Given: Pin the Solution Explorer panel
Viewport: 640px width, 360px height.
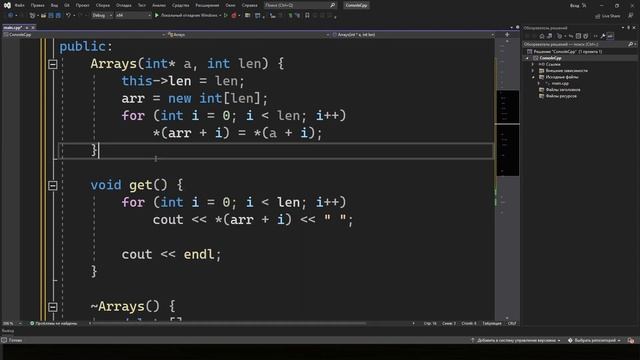Looking at the screenshot, I should [629, 28].
